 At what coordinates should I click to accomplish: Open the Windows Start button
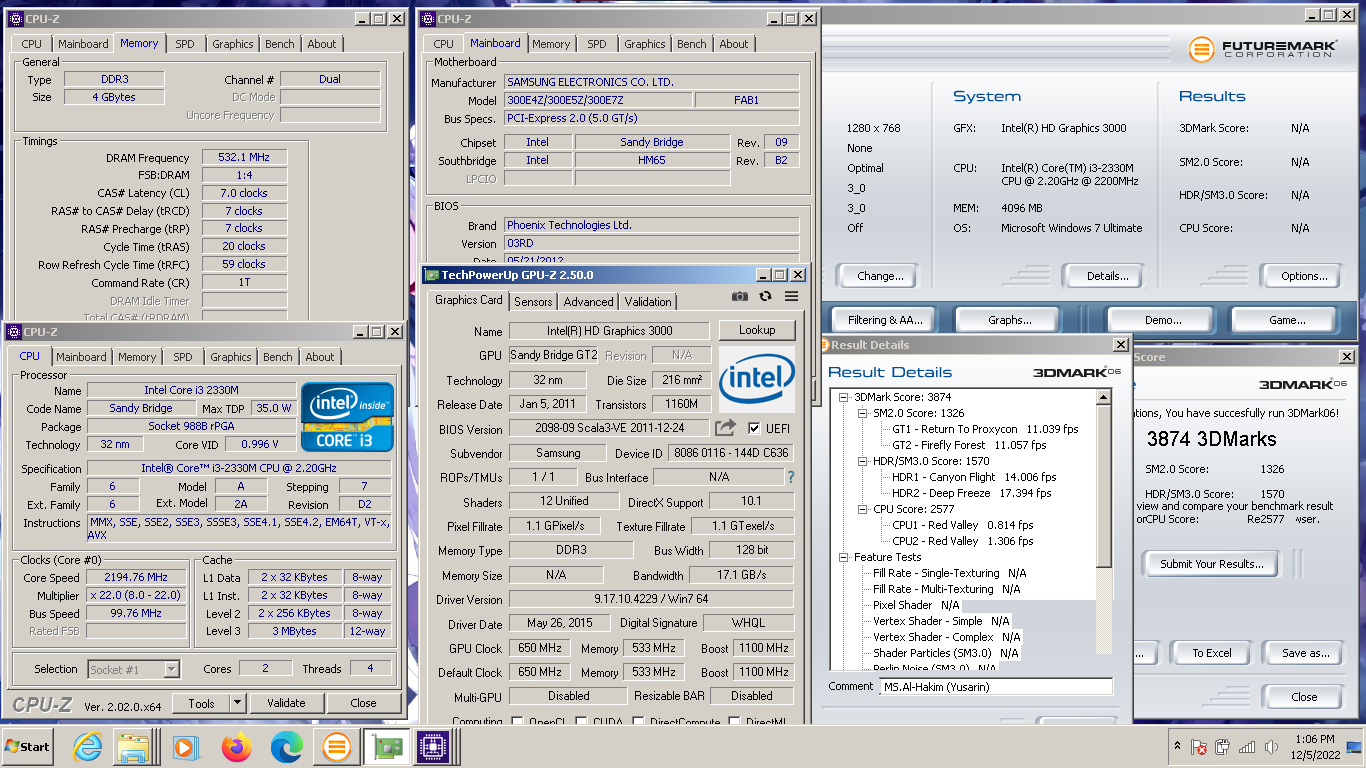(28, 747)
